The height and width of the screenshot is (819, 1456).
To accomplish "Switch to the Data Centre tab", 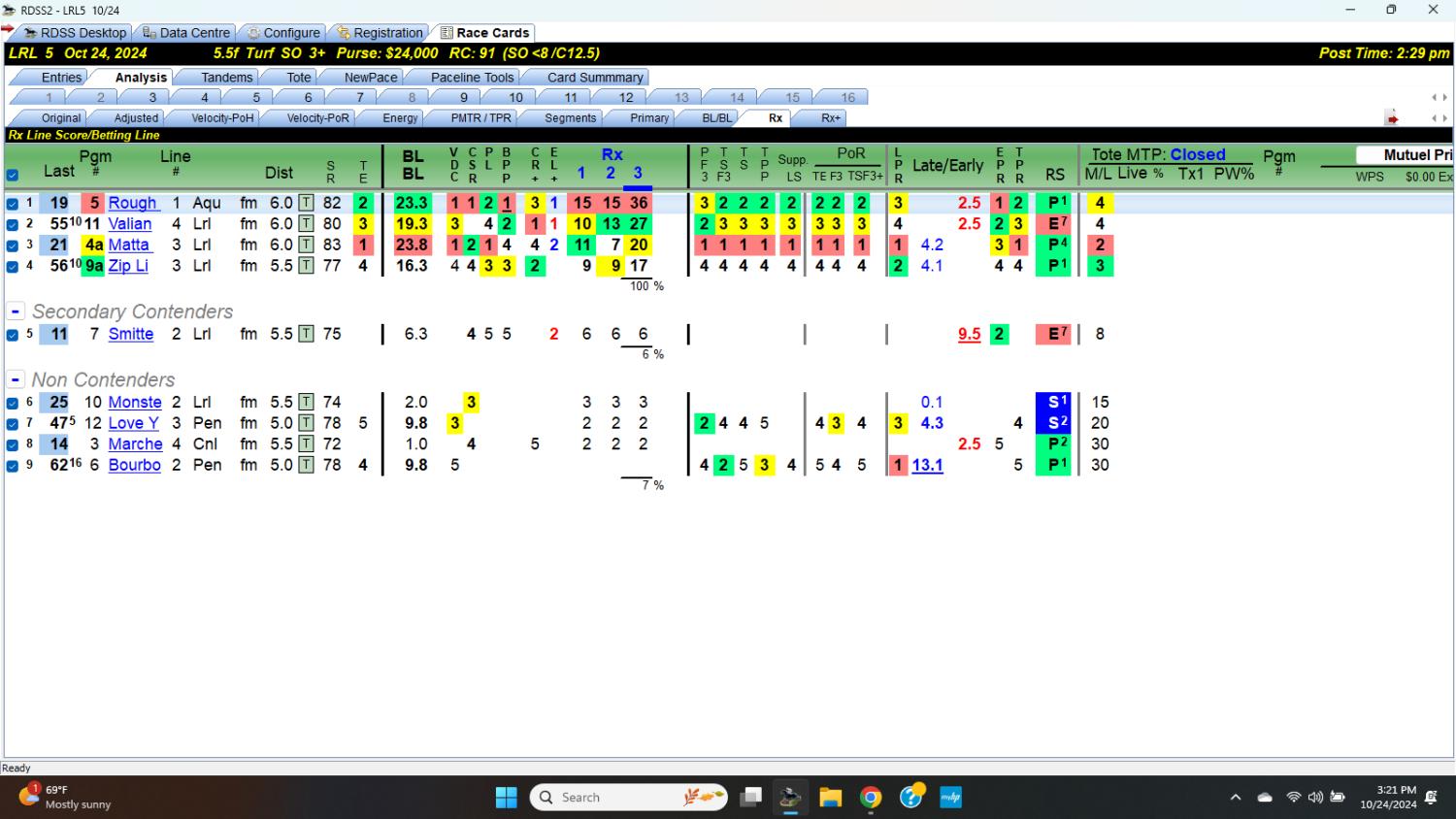I will 186,32.
